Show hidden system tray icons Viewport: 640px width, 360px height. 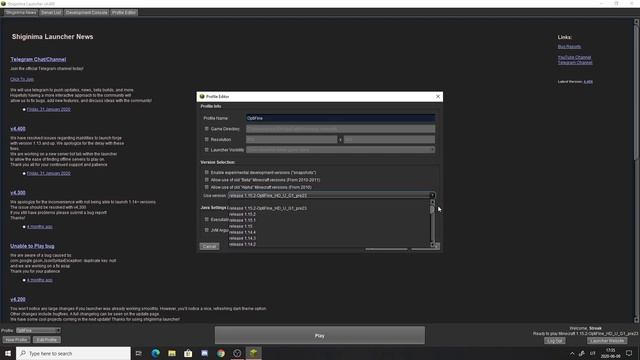(x=572, y=353)
